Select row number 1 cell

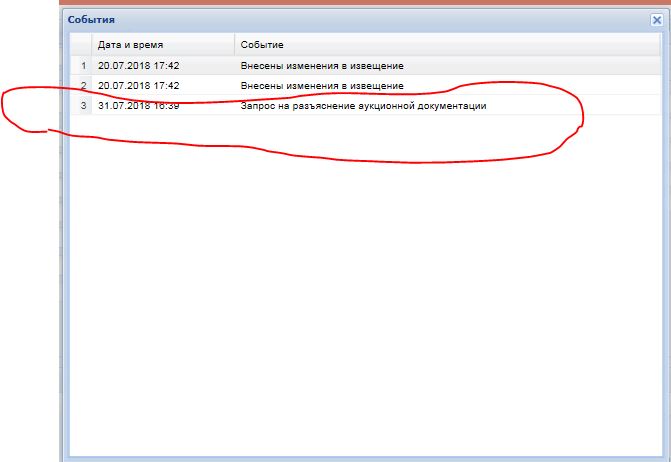click(x=83, y=66)
